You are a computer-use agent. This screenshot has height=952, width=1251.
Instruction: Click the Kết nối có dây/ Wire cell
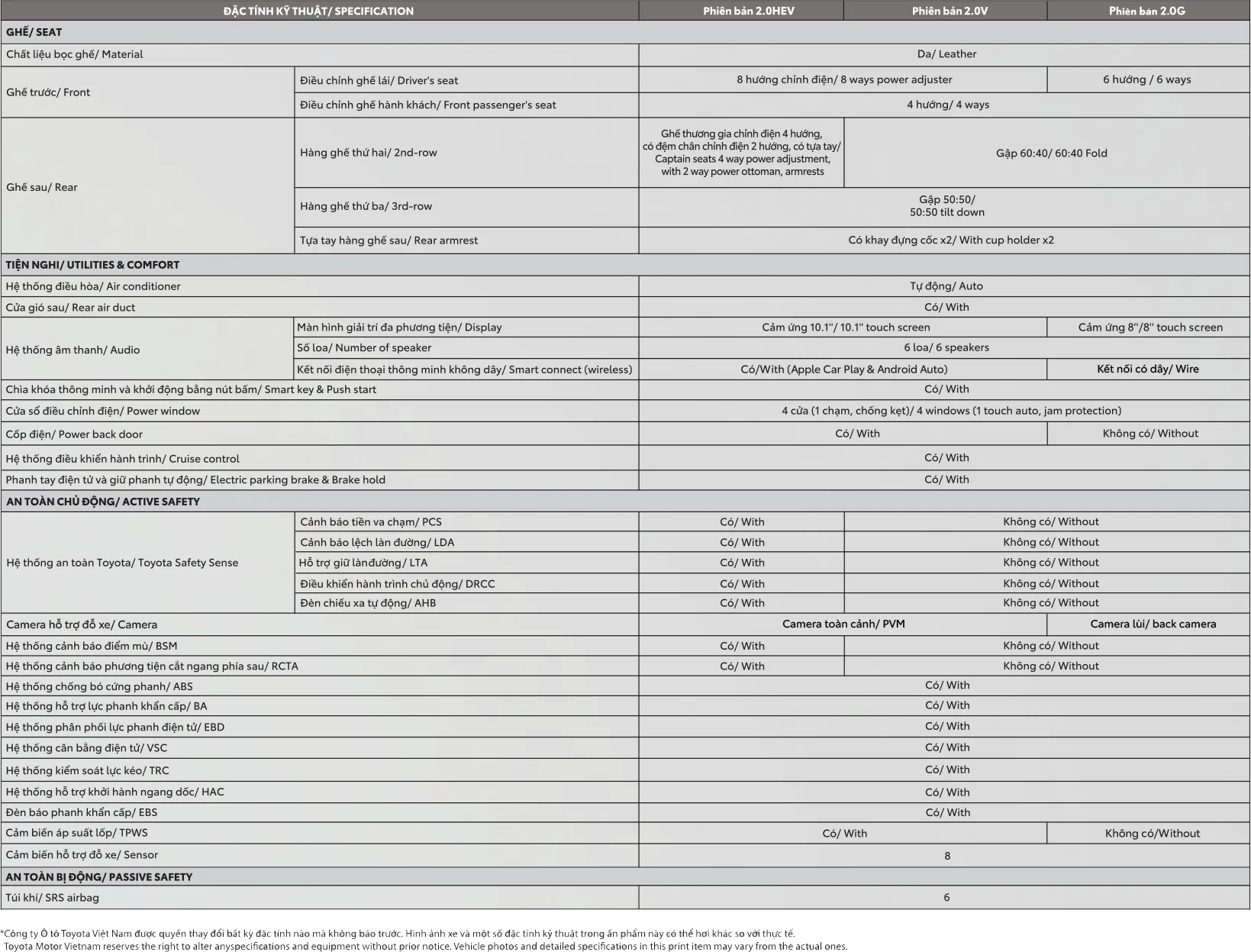pos(1147,370)
